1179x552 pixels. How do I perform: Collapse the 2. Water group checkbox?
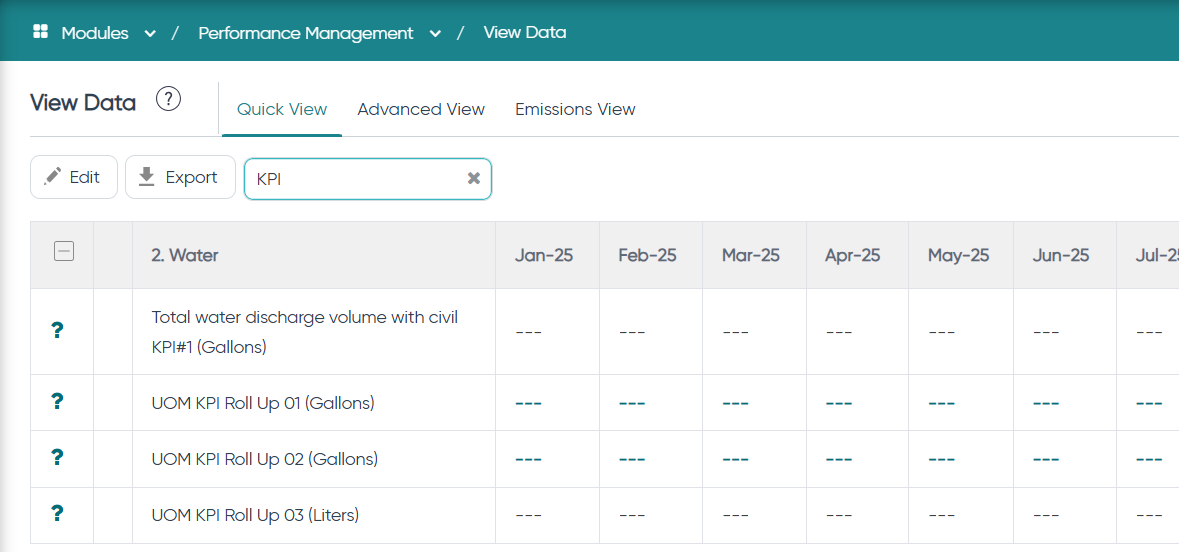(x=64, y=252)
